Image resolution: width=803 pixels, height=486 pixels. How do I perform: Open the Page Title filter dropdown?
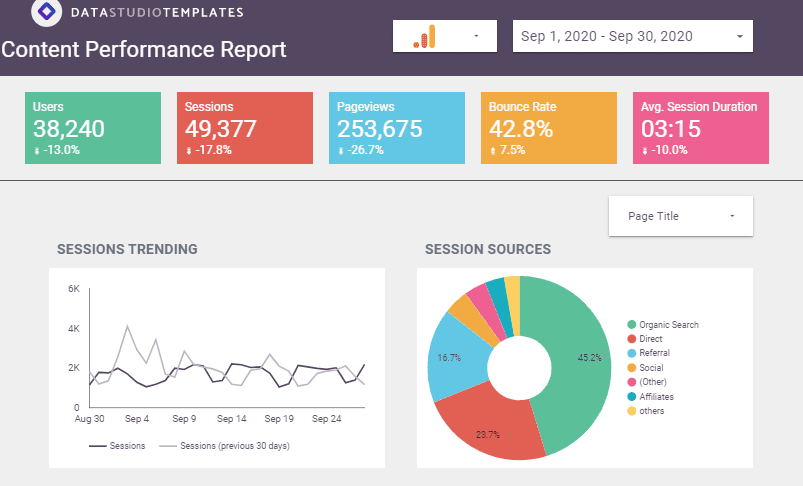[x=681, y=216]
